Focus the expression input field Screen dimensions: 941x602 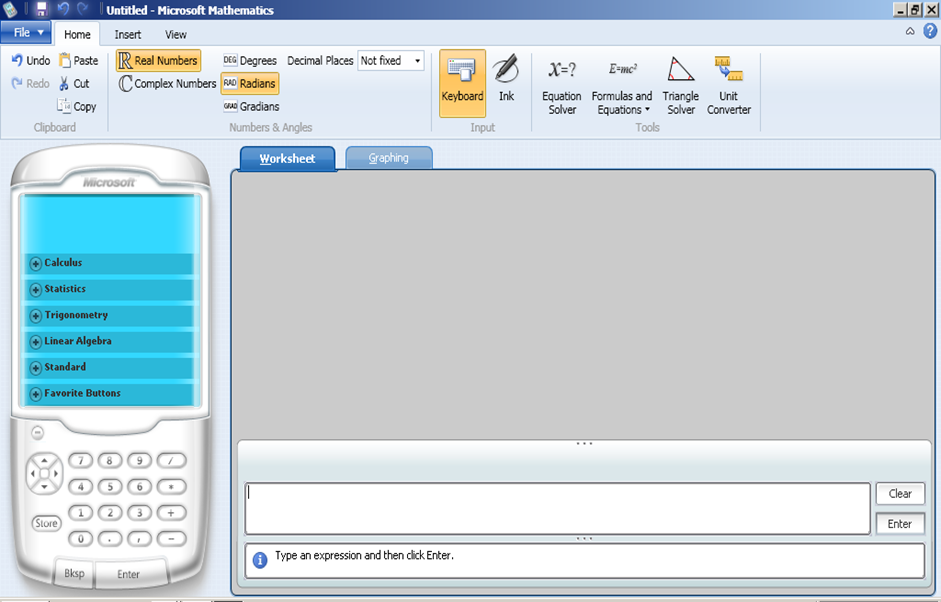coord(558,508)
